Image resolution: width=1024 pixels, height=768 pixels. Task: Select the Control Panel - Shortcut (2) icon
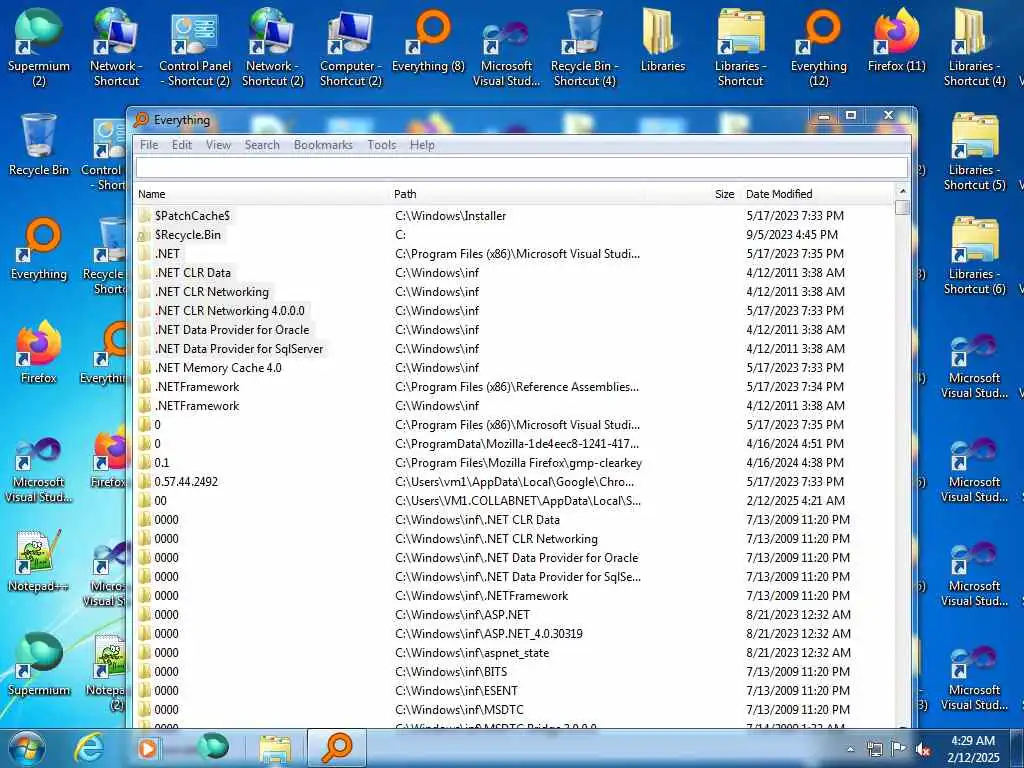(195, 47)
